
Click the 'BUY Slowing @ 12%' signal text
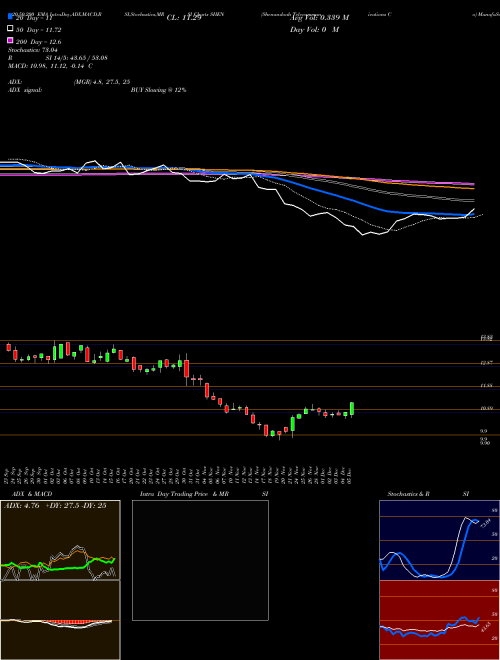(x=159, y=90)
